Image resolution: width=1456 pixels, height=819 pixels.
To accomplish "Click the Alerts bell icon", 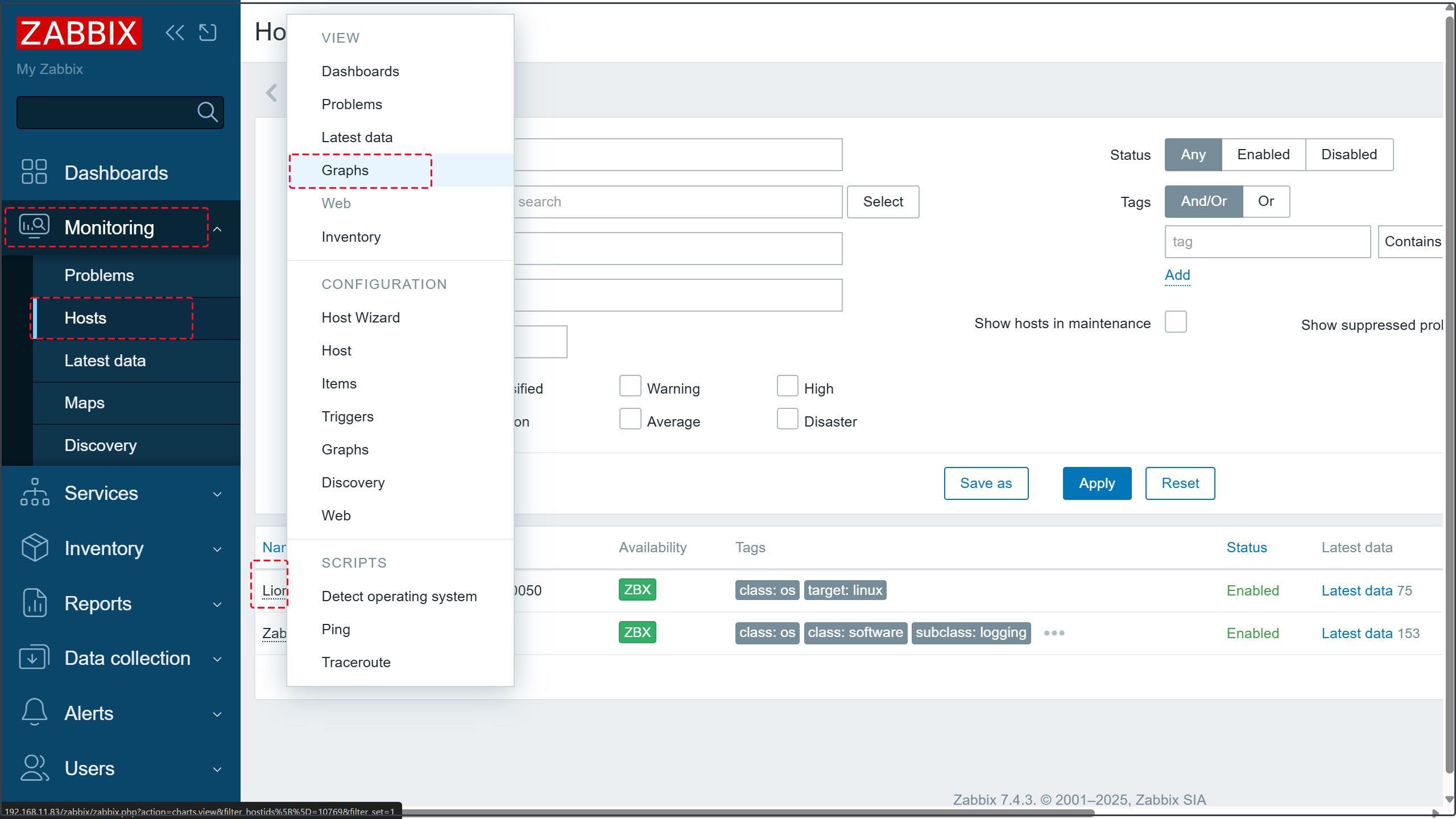I will 34,712.
